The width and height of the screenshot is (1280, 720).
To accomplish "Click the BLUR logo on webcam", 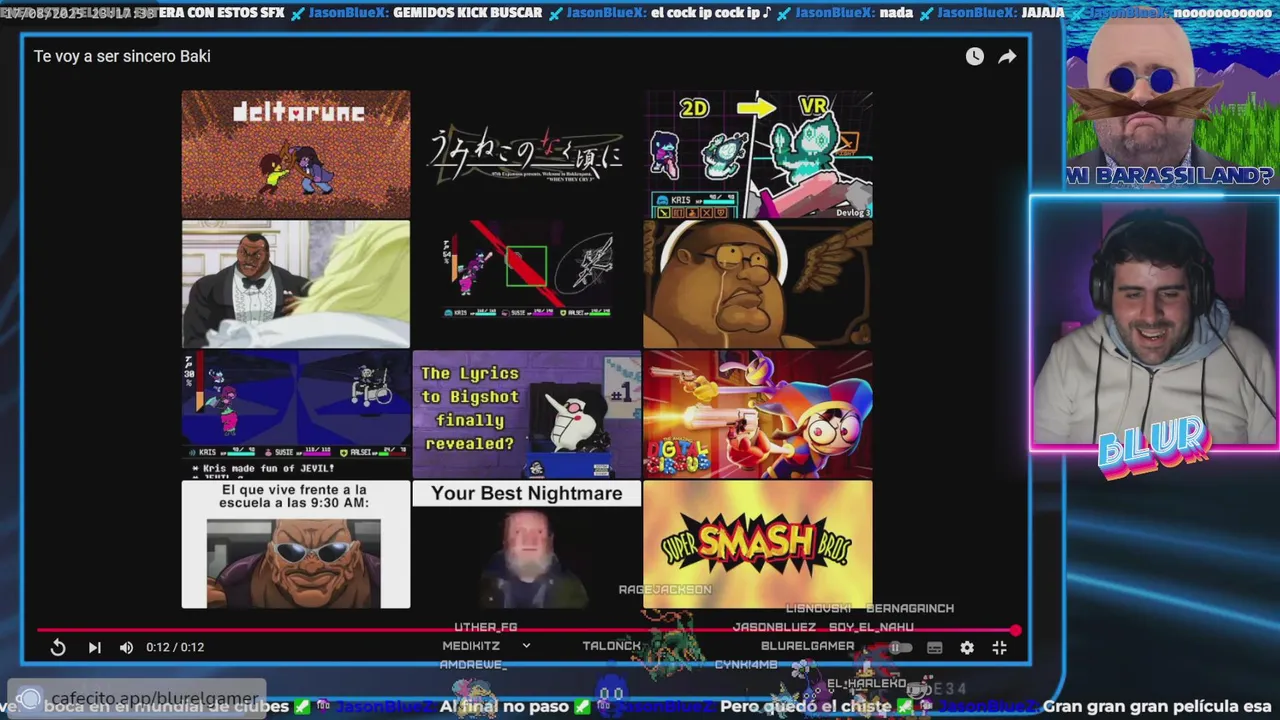I will (x=1155, y=446).
